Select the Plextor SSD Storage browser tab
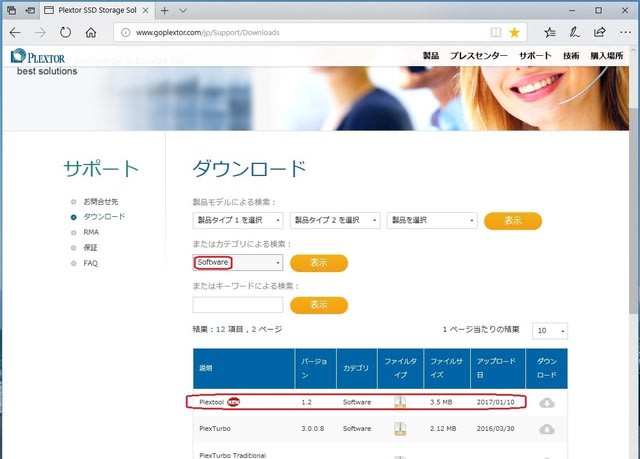 click(97, 11)
